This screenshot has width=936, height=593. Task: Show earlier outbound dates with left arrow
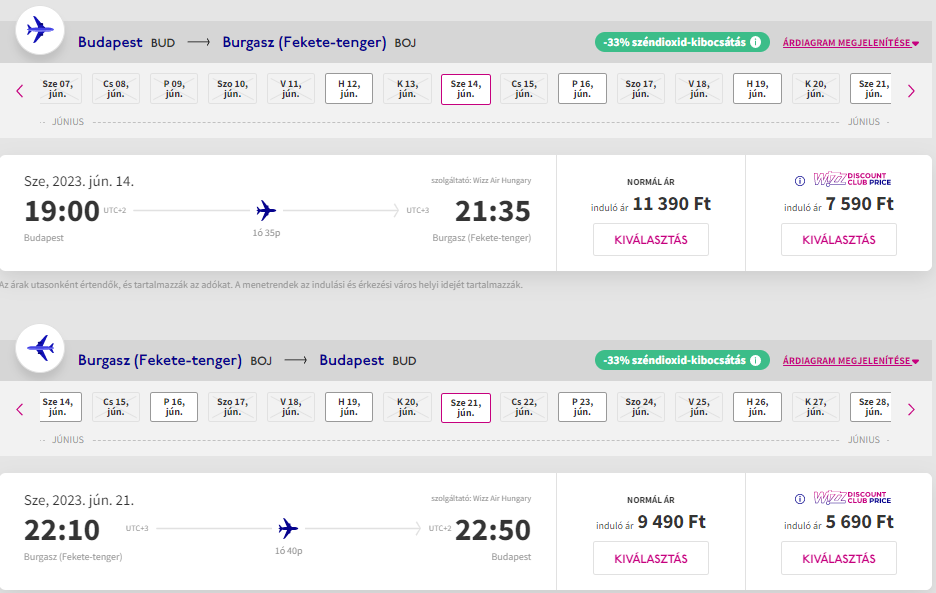tap(20, 91)
